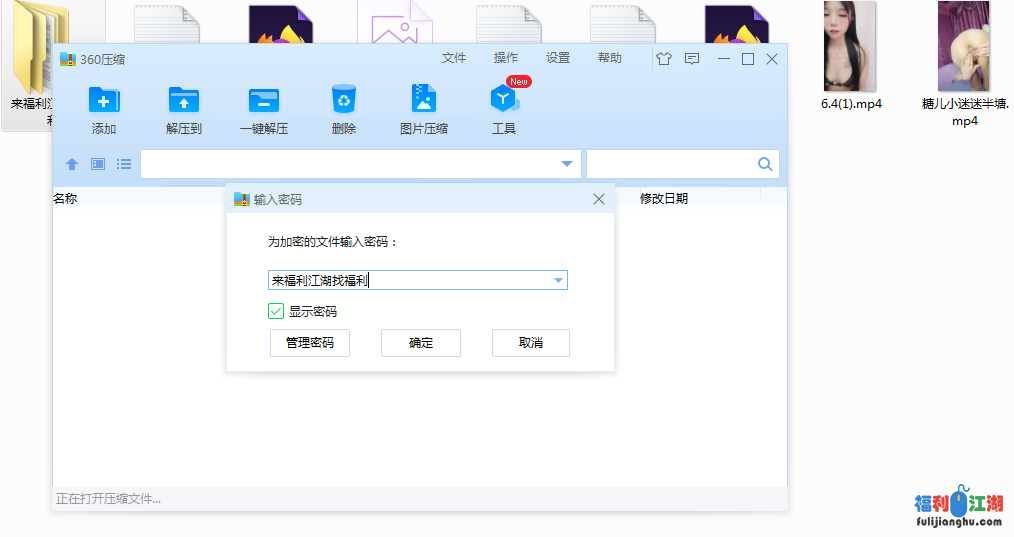The image size is (1014, 537).
Task: Expand the password field dropdown arrow
Action: tap(558, 281)
